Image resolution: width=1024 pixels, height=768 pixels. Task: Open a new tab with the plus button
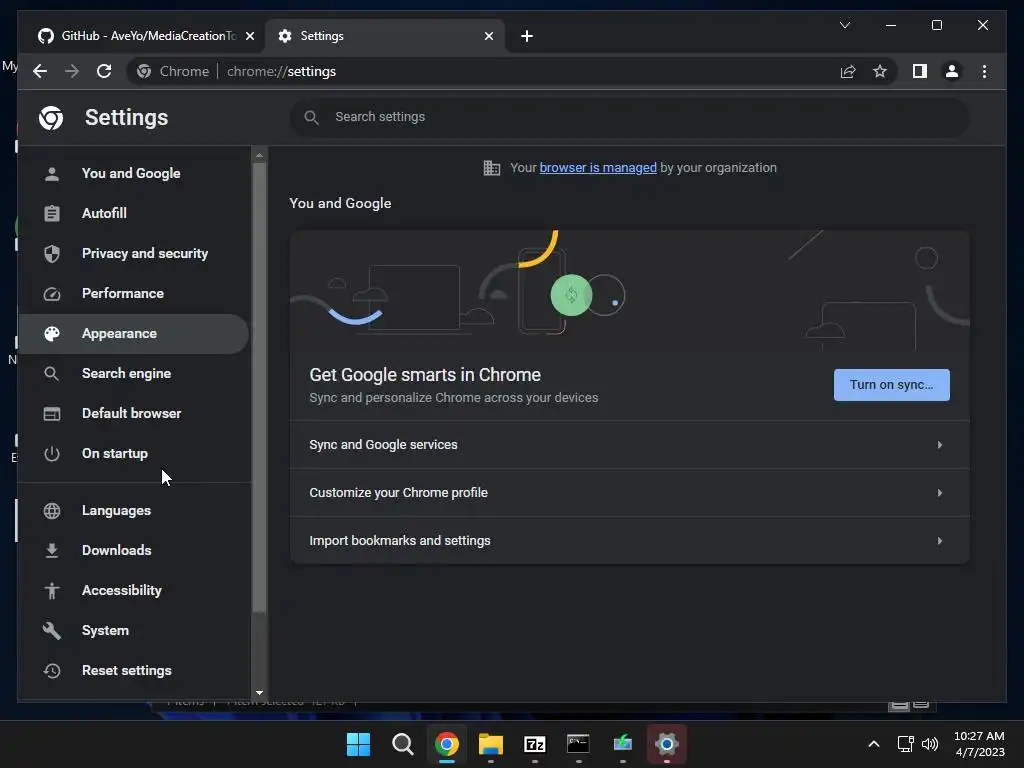click(527, 36)
